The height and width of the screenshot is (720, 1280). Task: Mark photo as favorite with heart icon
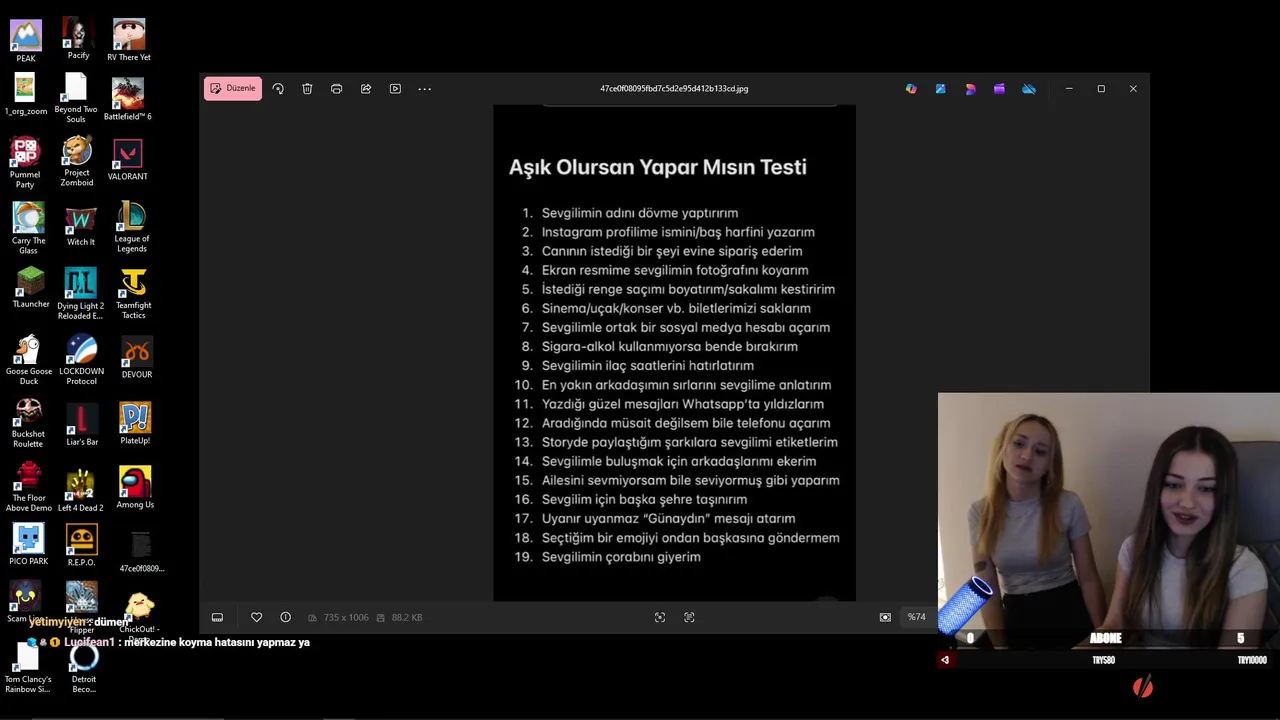click(x=256, y=617)
